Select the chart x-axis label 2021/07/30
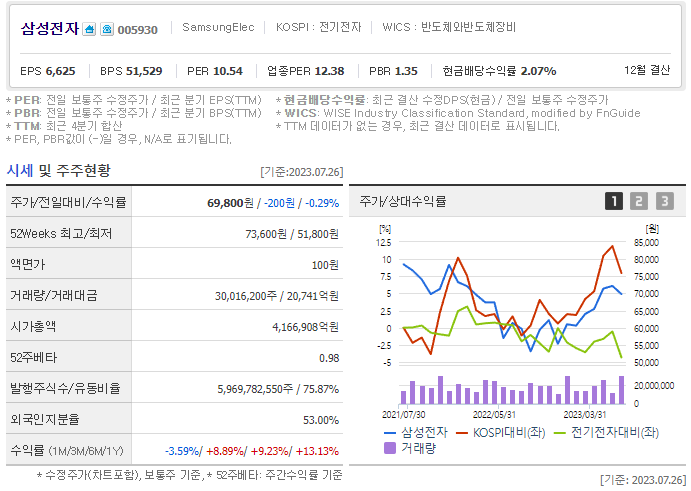 coord(403,415)
